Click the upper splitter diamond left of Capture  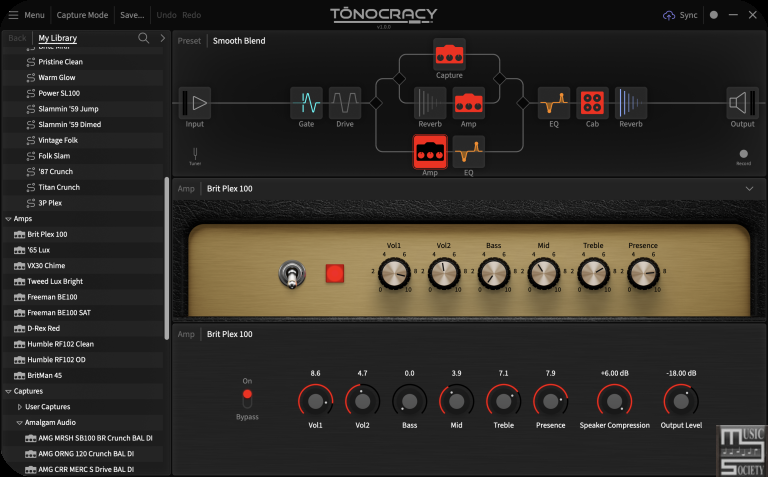pyautogui.click(x=399, y=78)
